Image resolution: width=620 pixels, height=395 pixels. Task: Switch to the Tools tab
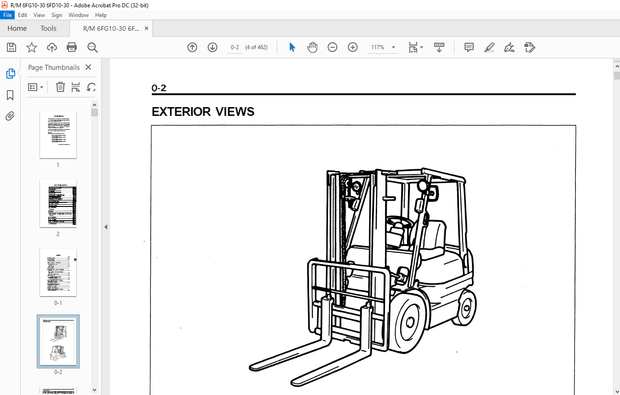coord(48,28)
